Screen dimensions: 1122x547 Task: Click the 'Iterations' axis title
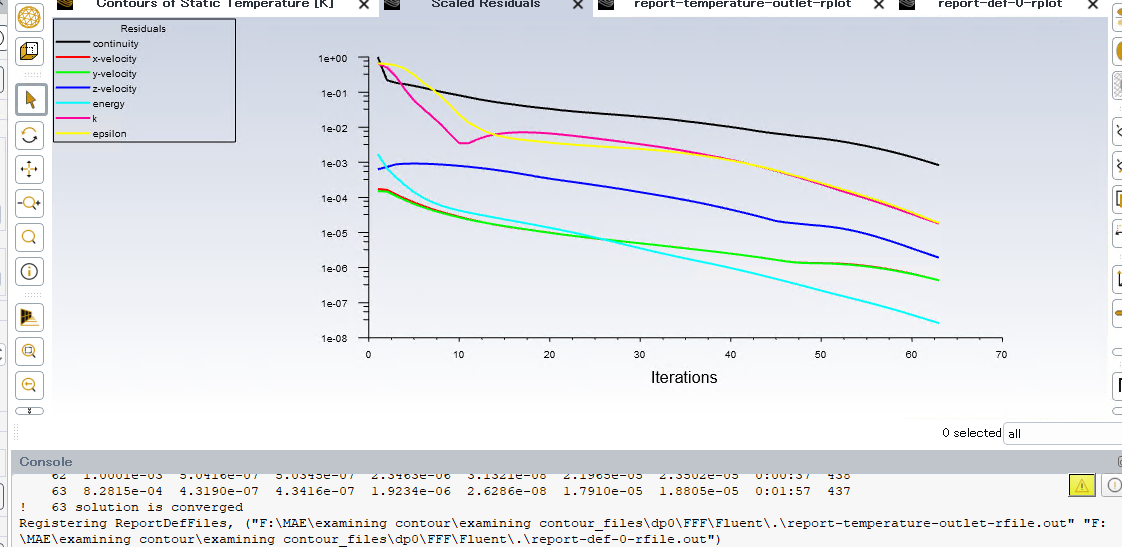coord(684,377)
